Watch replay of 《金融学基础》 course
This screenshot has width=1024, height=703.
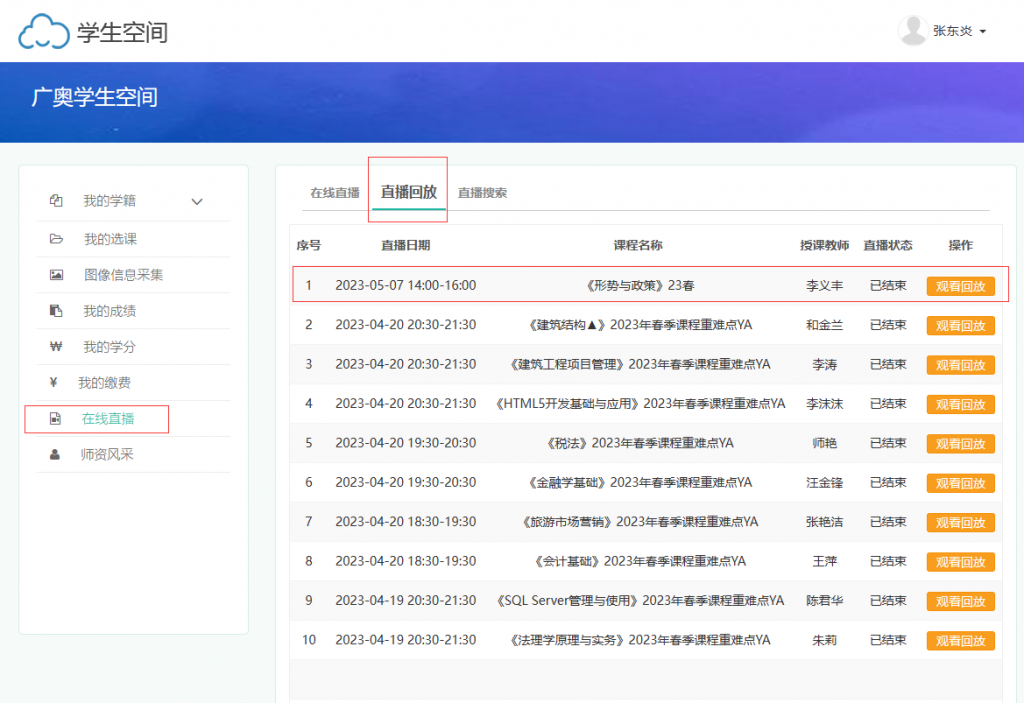pyautogui.click(x=961, y=483)
